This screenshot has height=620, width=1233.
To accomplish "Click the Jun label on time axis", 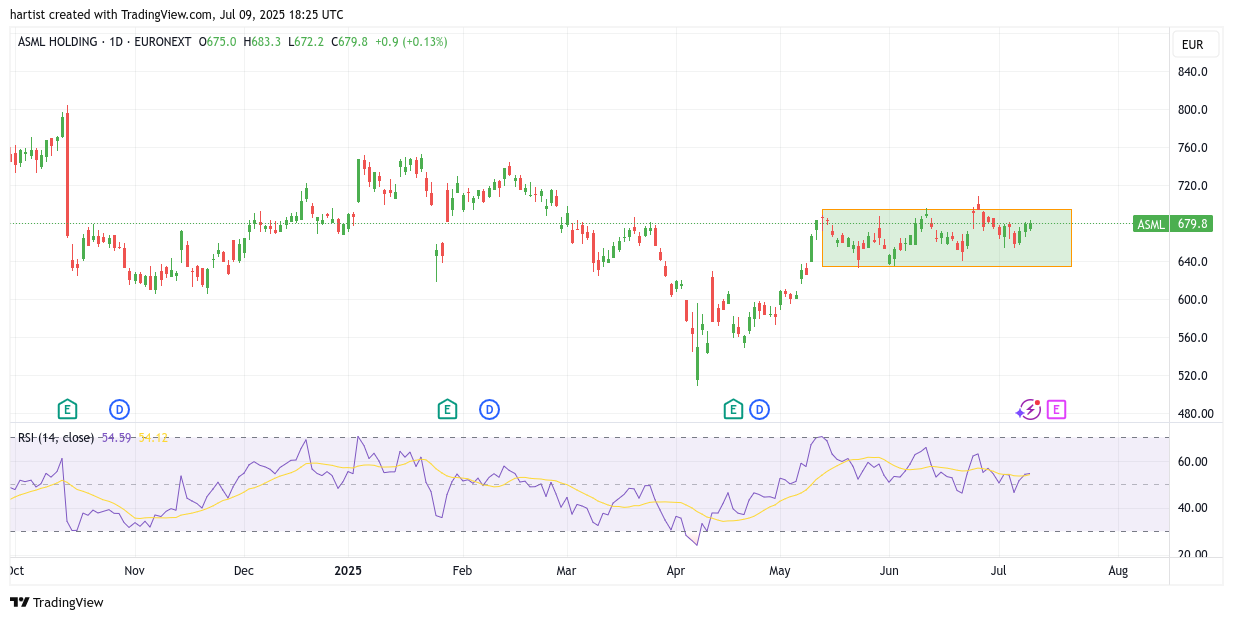I will [889, 571].
